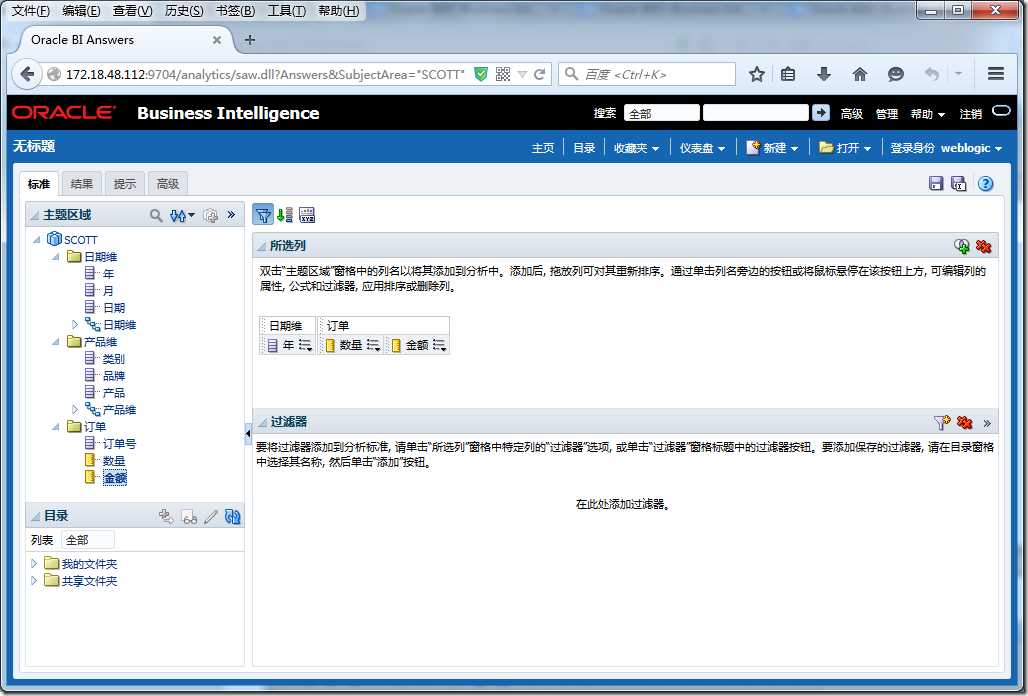Open the 打开 menu

pos(845,148)
